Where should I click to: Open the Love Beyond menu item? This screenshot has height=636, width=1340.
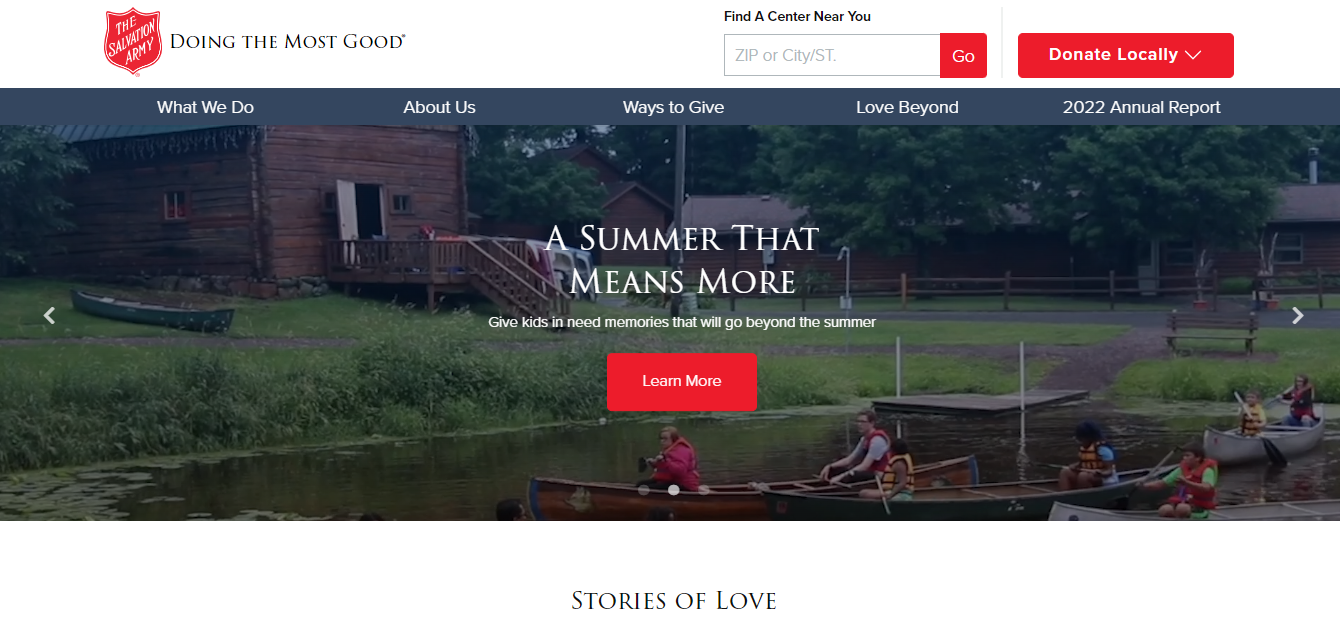(x=907, y=107)
